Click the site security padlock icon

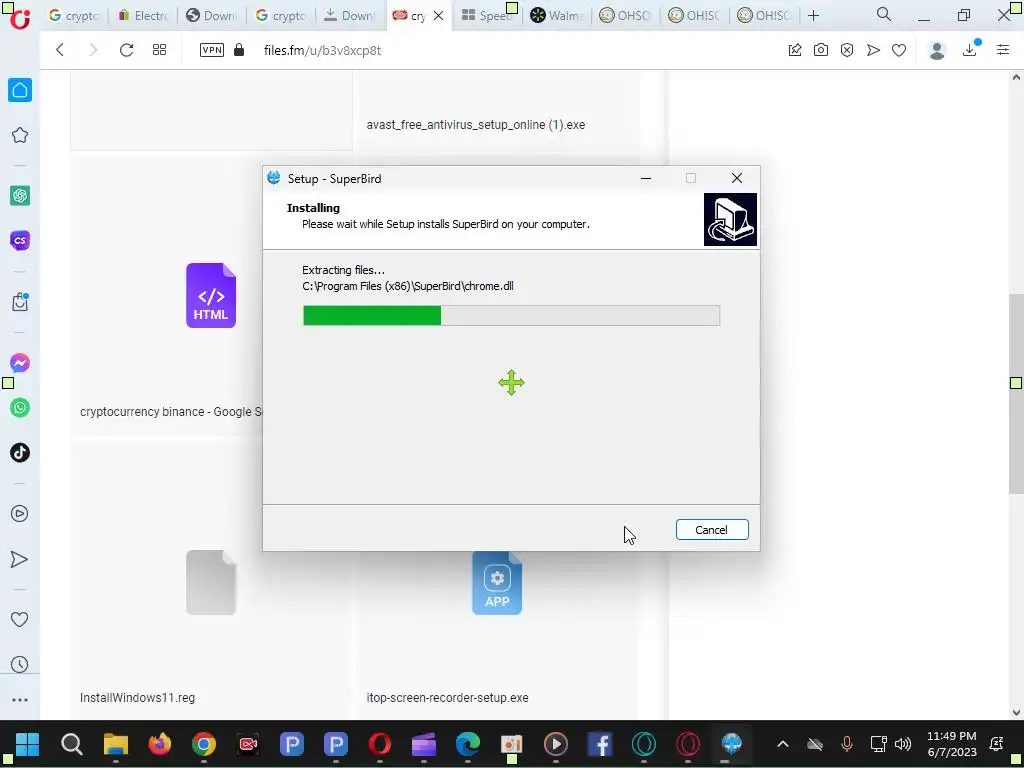tap(239, 50)
